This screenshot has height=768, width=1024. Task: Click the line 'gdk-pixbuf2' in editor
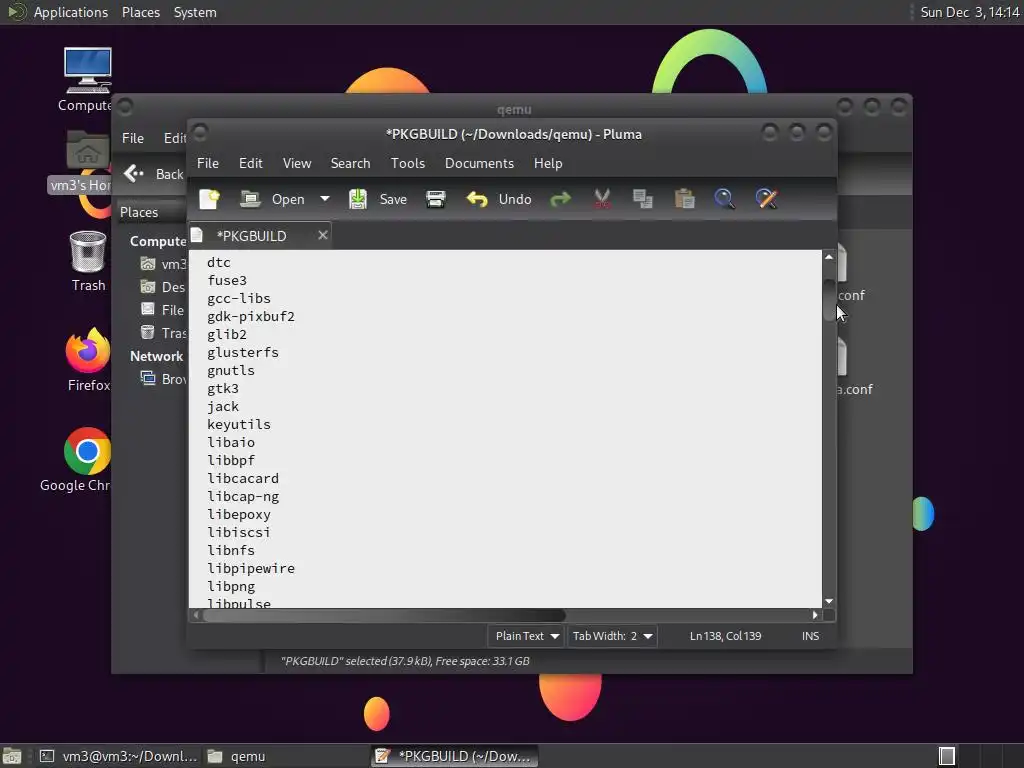point(251,317)
